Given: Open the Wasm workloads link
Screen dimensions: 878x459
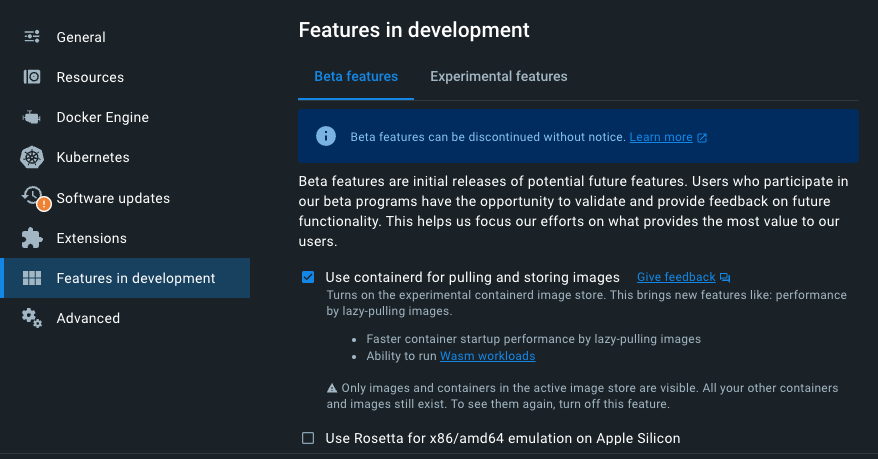Looking at the screenshot, I should click(487, 356).
